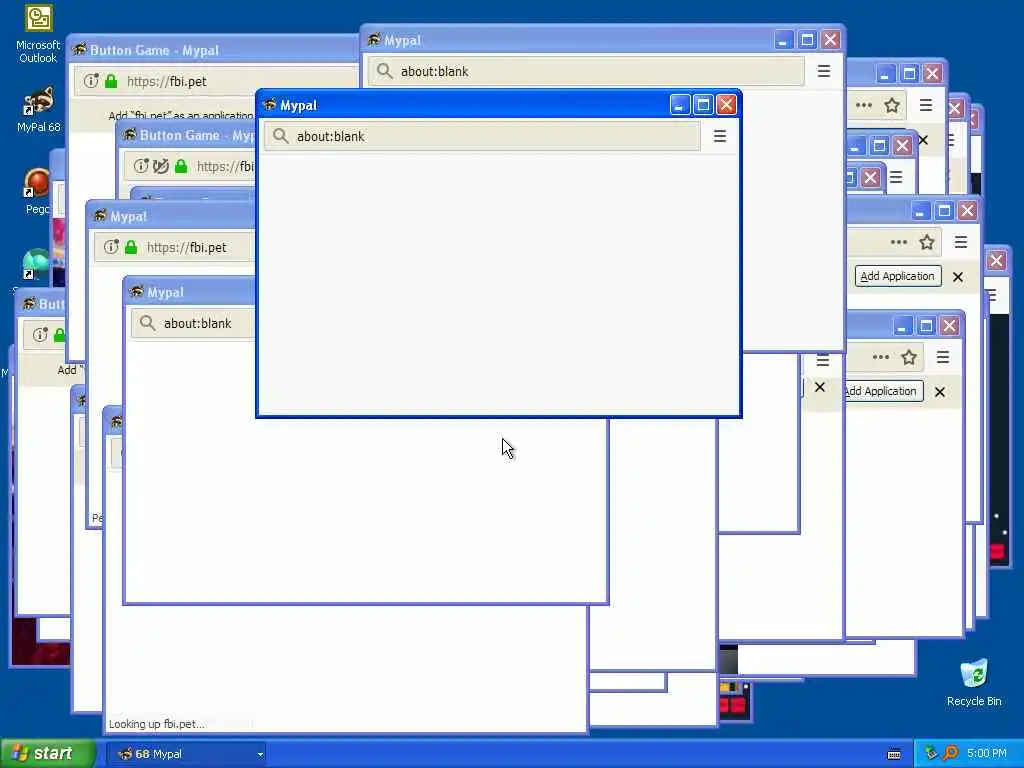Click the upper Add Application button

(898, 276)
